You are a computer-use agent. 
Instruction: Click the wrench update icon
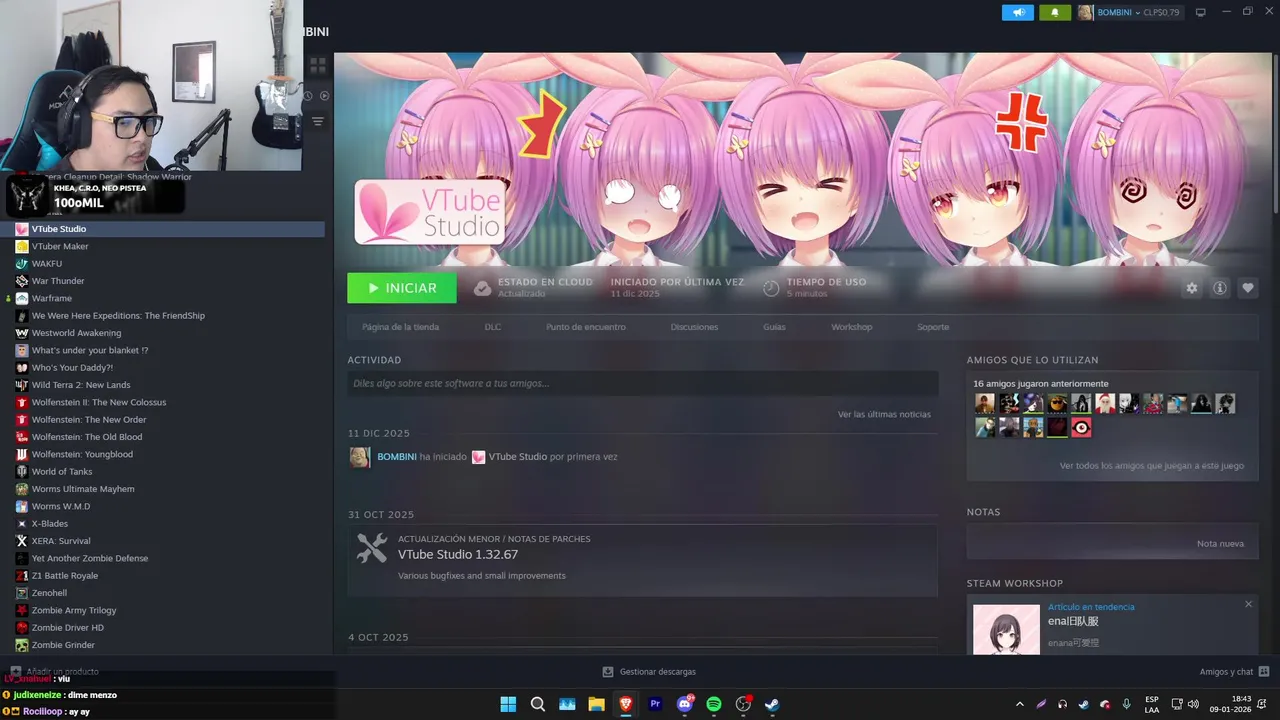click(x=372, y=548)
